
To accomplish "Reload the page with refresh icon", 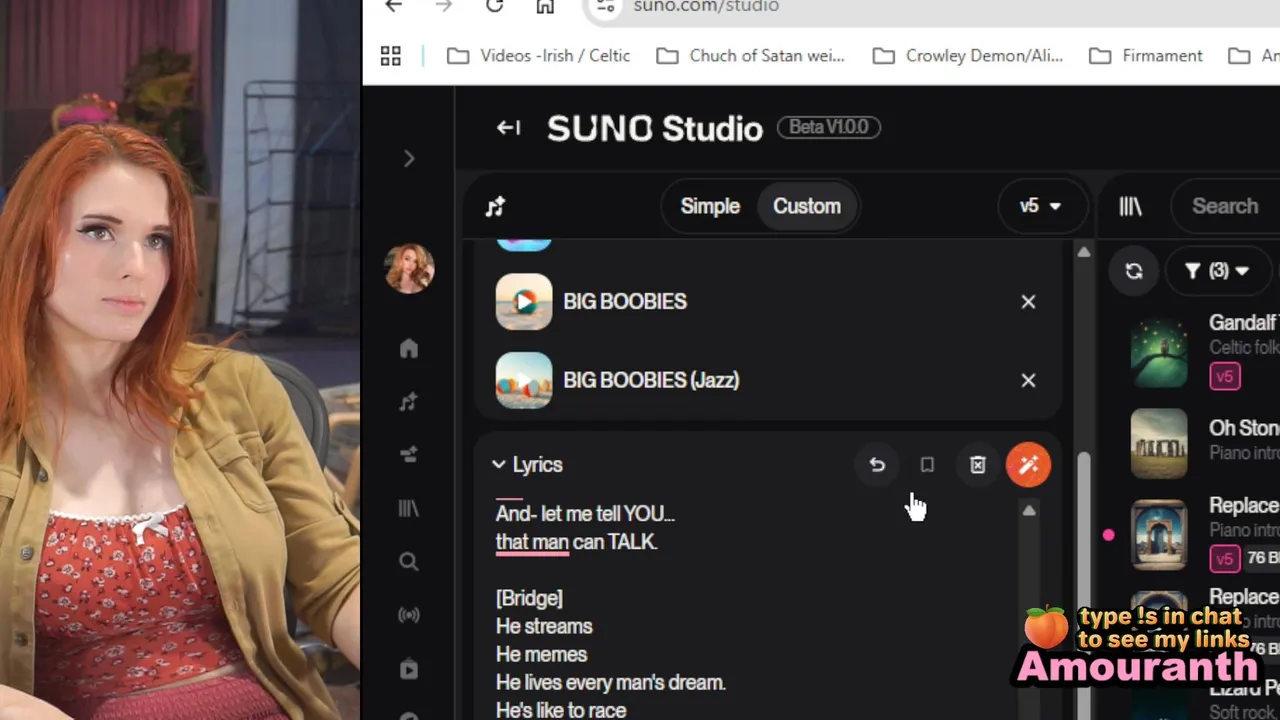I will pos(494,6).
